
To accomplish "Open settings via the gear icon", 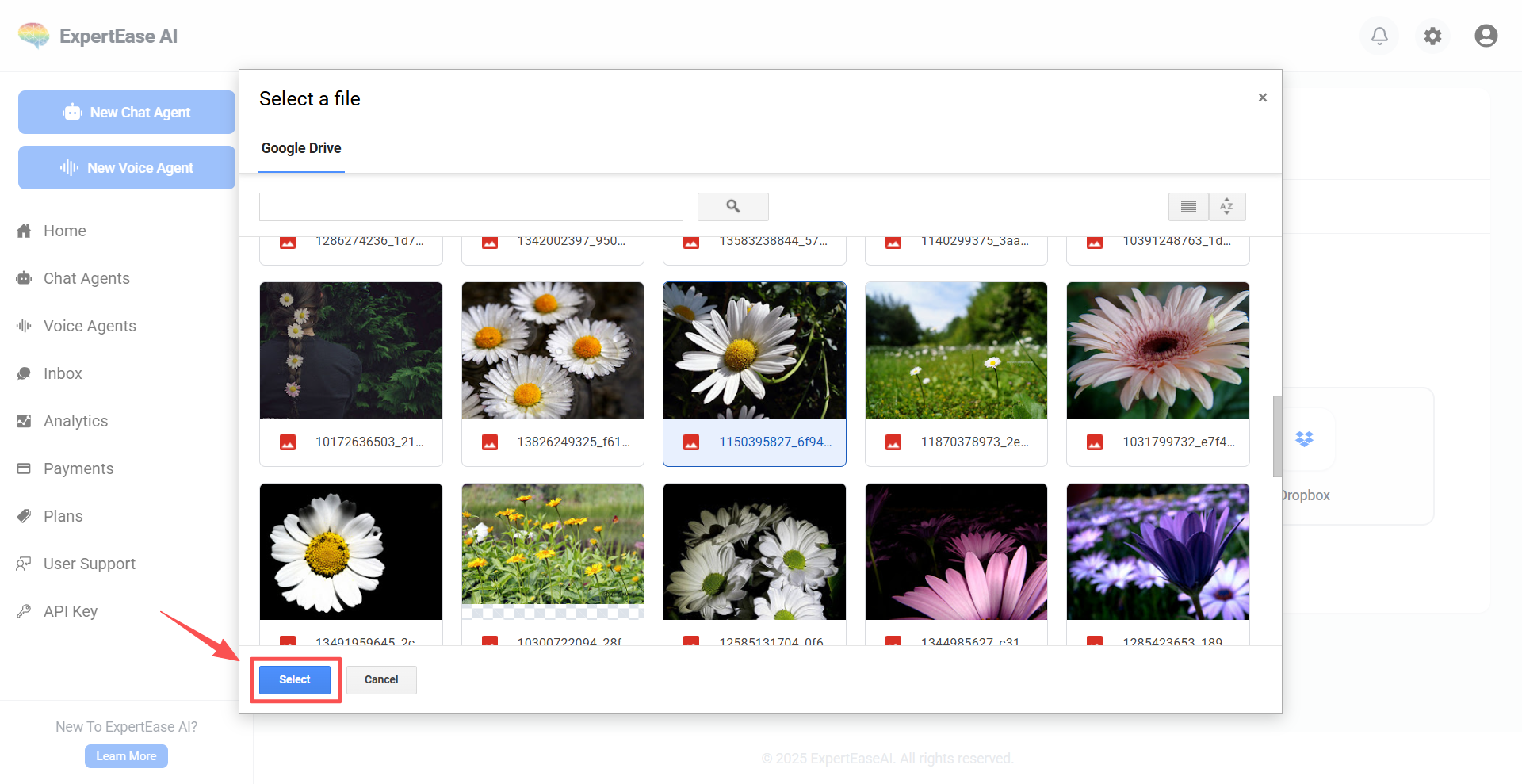I will pos(1432,36).
